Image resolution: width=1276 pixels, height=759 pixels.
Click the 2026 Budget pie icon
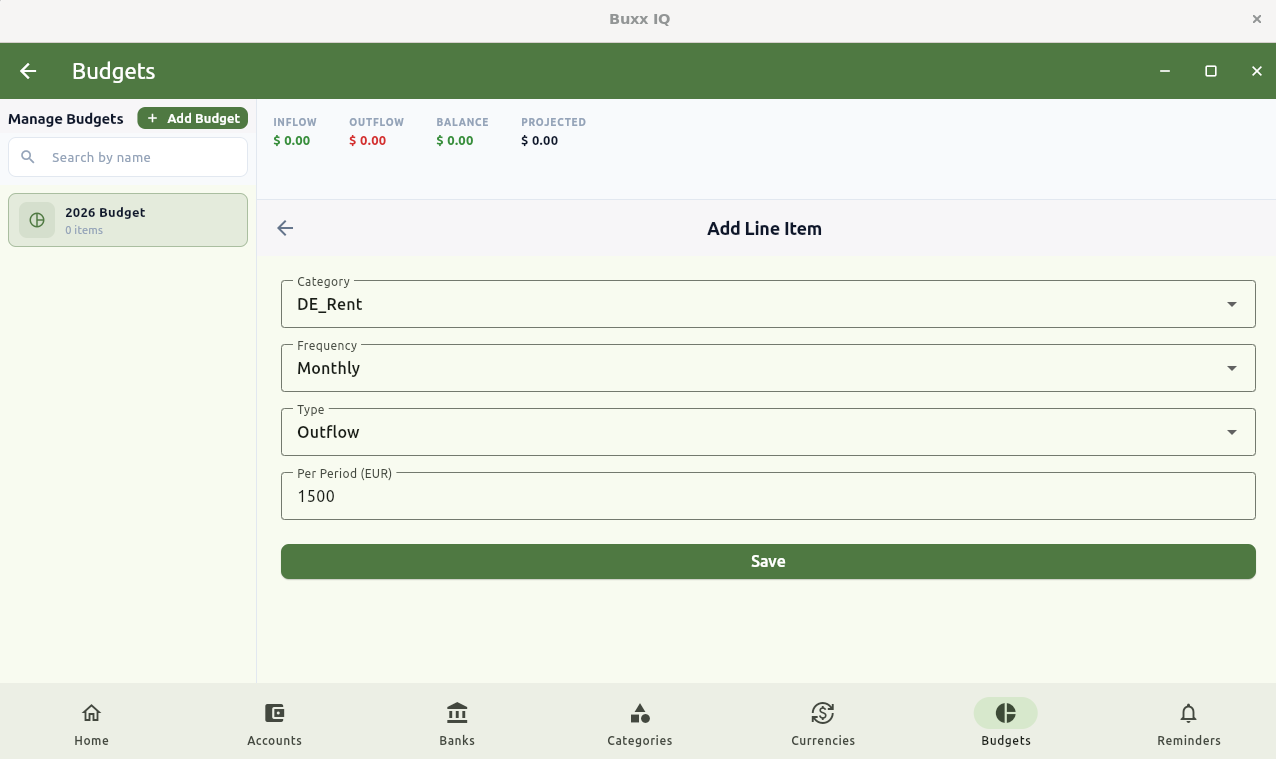[x=37, y=220]
